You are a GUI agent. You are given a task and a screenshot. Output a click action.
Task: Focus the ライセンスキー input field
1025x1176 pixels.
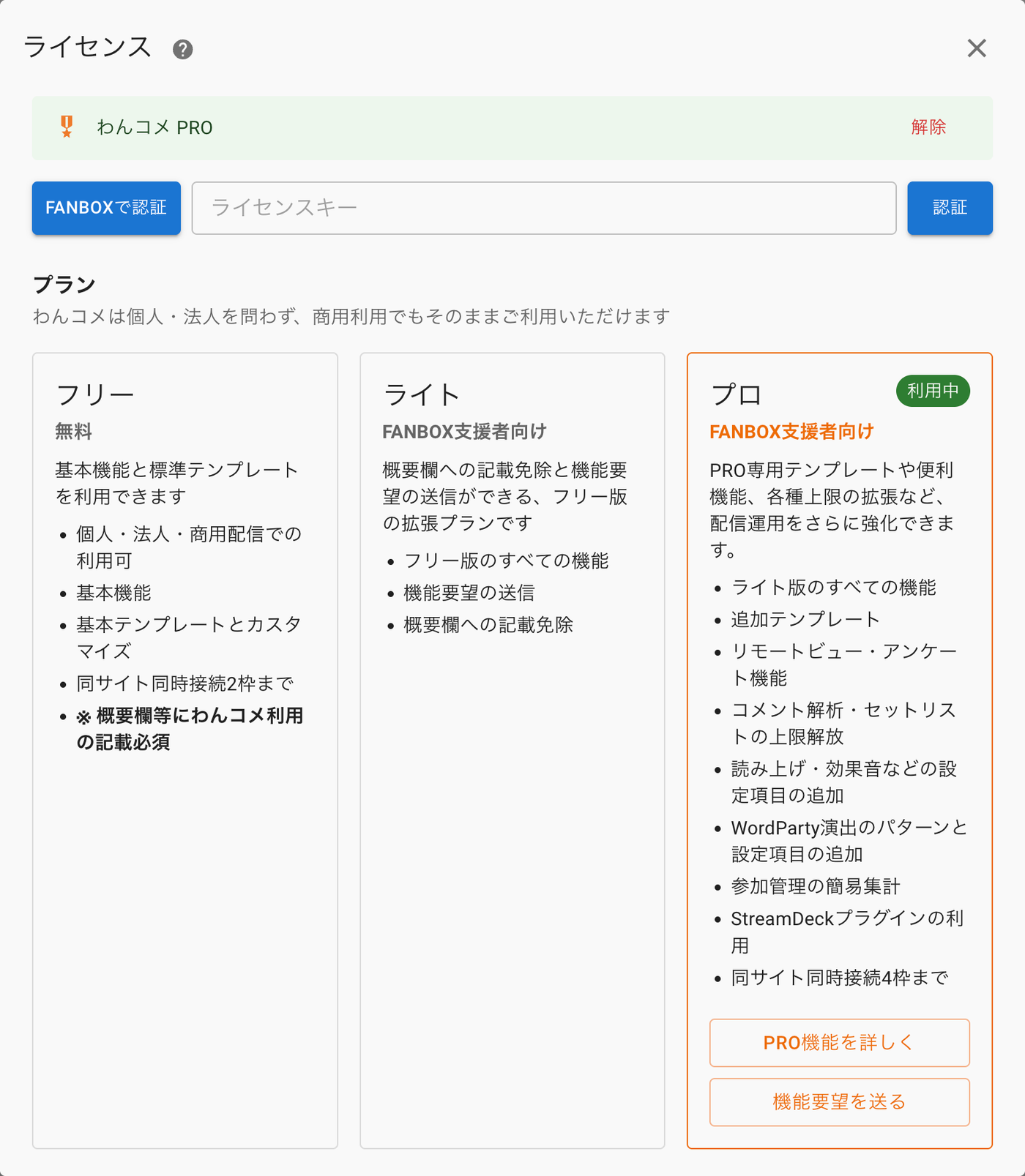544,208
